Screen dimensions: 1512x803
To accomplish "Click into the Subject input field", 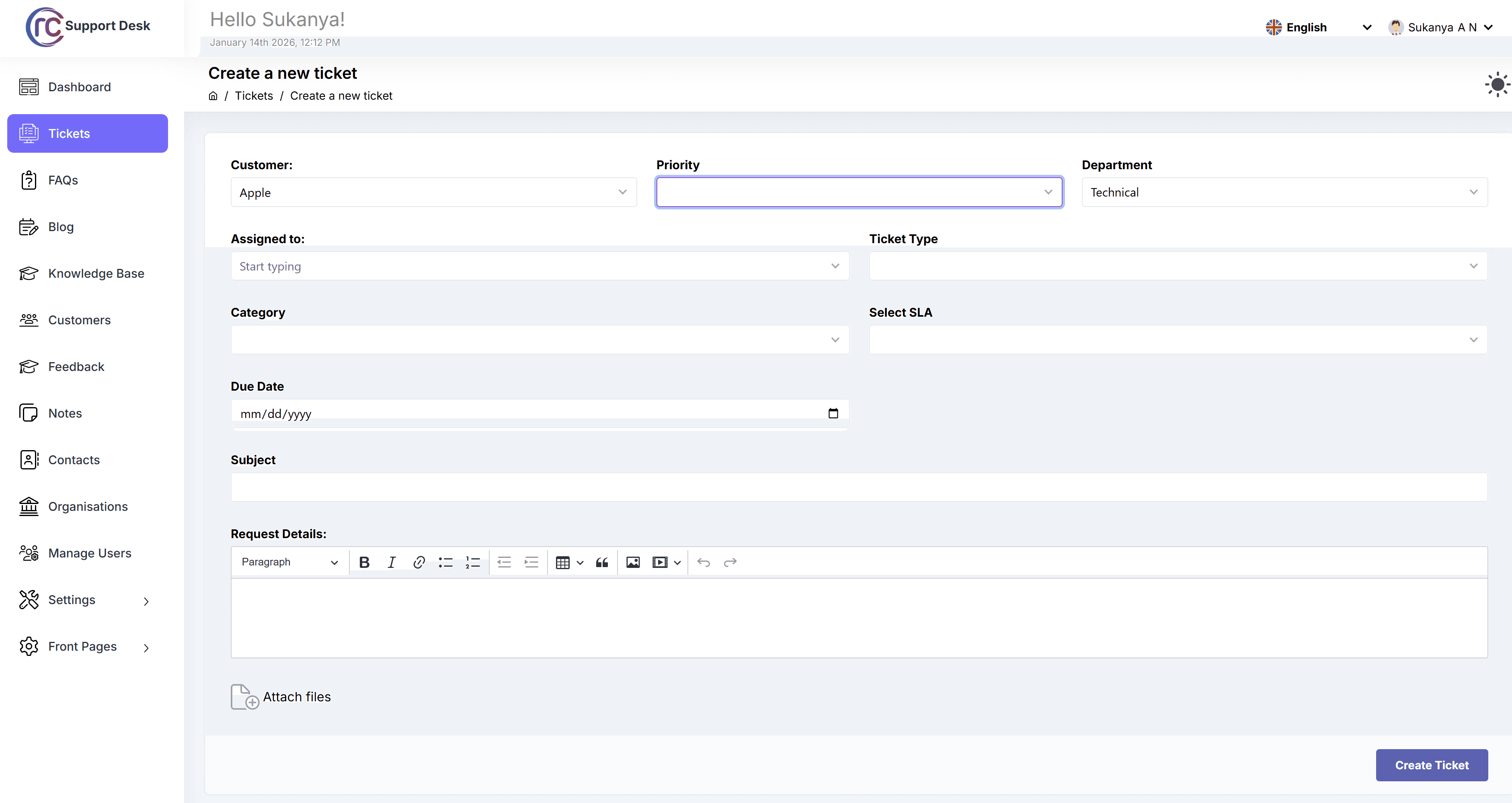I will point(859,487).
